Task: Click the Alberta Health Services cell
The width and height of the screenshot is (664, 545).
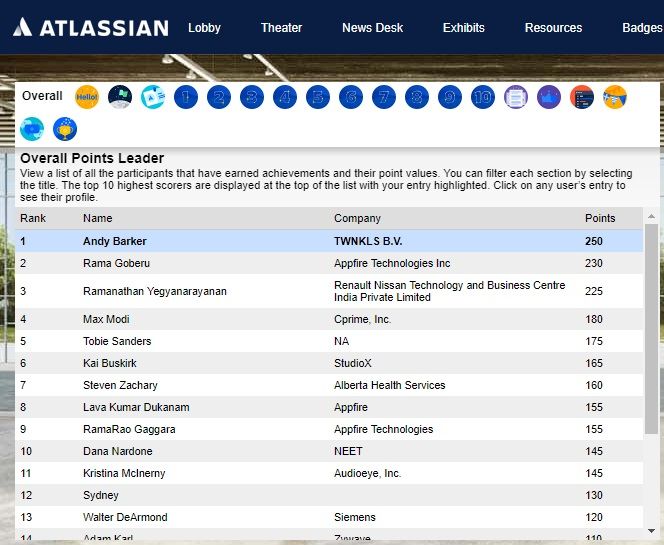Action: coord(390,385)
